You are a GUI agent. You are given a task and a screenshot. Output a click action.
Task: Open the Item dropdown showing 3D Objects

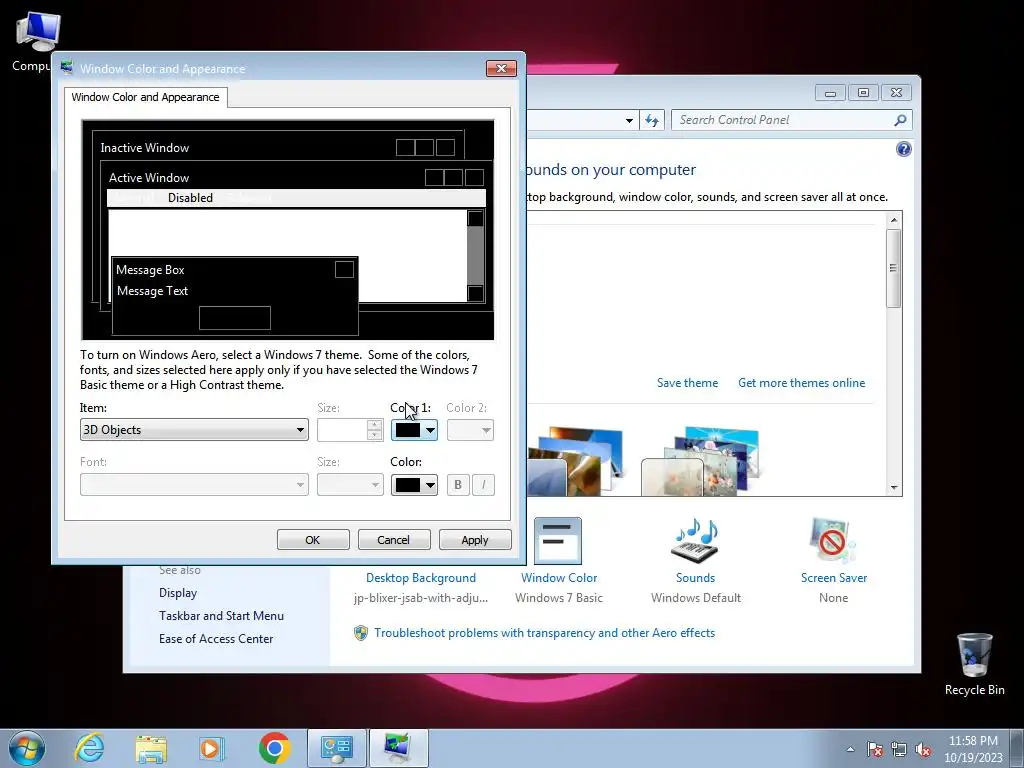[x=194, y=430]
